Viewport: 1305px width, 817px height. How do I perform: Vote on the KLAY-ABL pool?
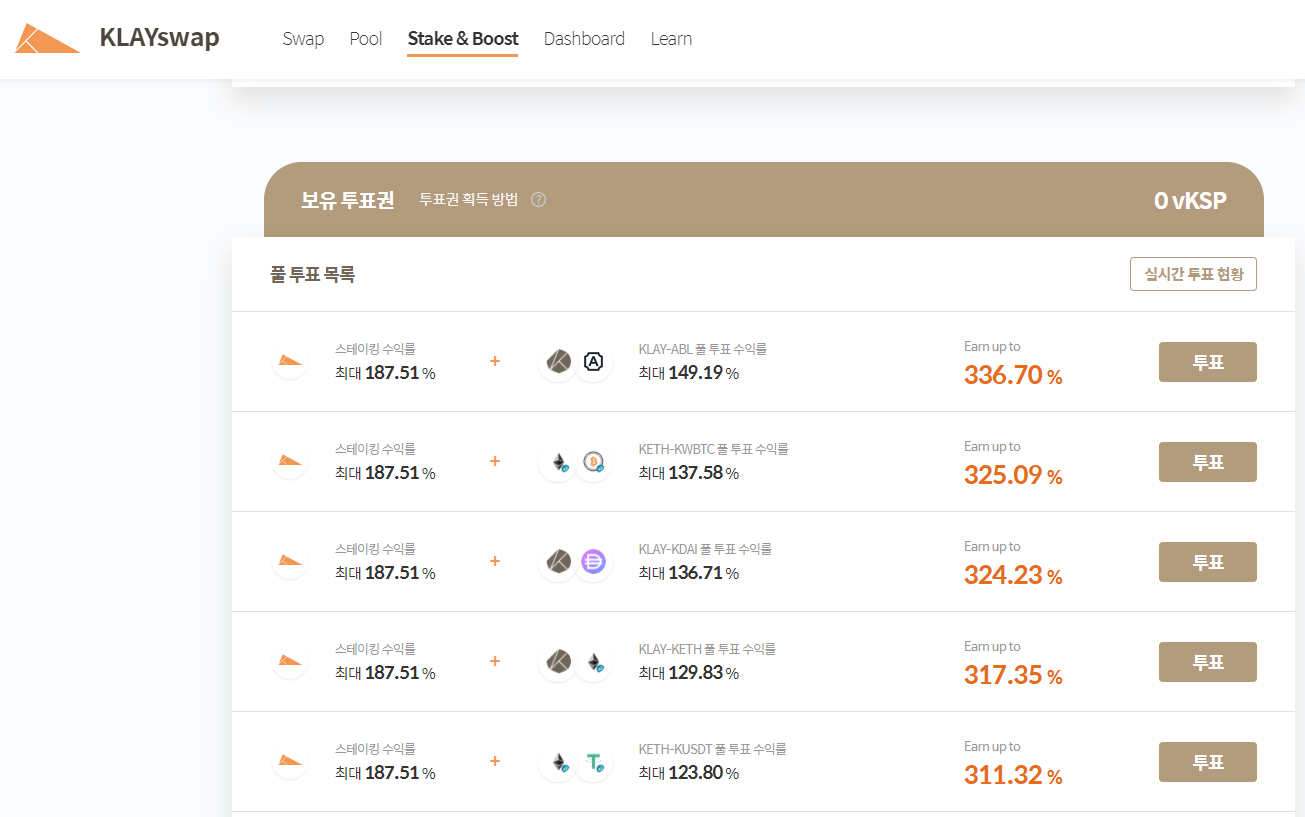(x=1208, y=362)
